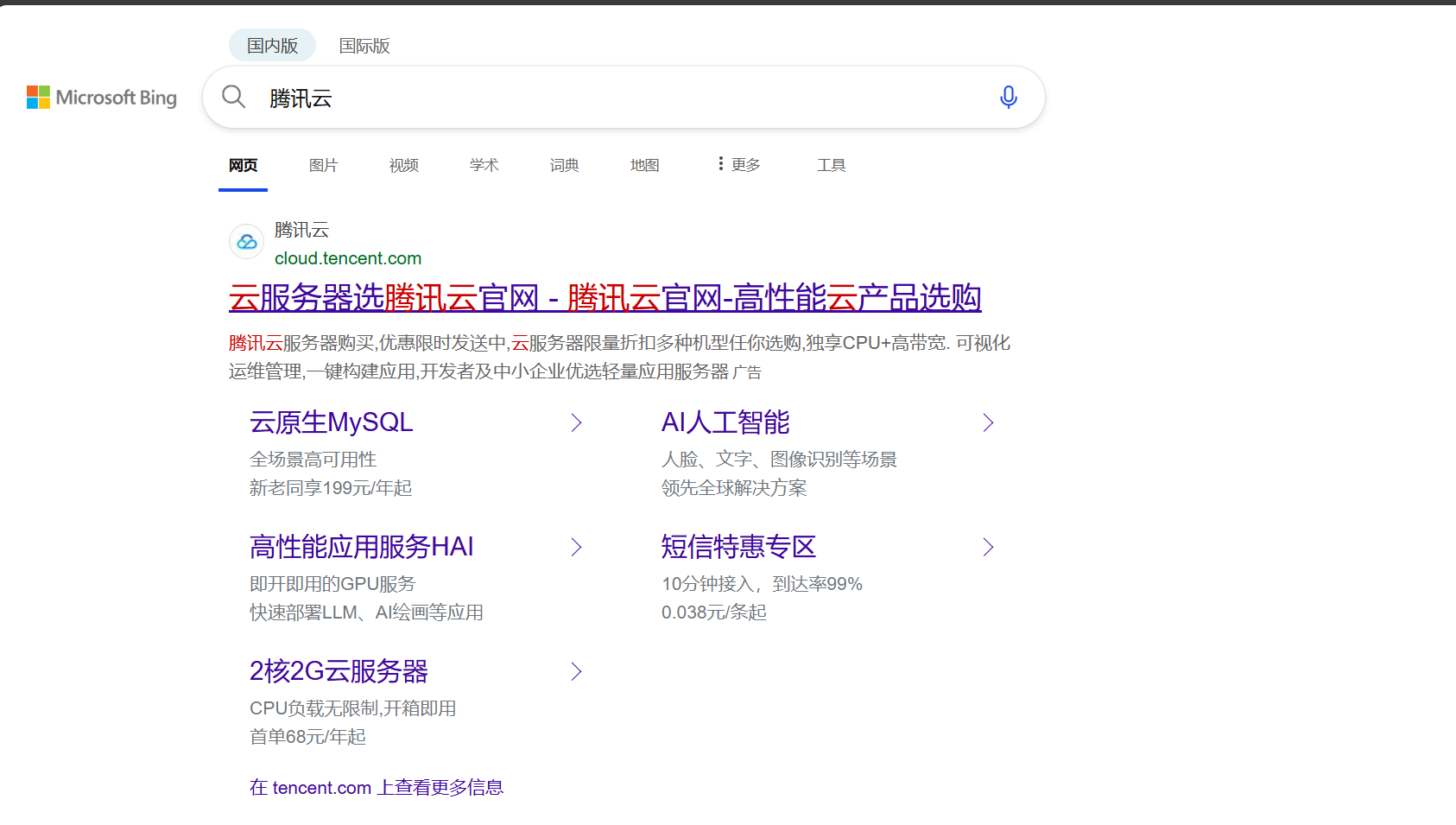Click the text CPU负载无限制,开箱即用
Viewport: 1456px width, 825px height.
(352, 708)
